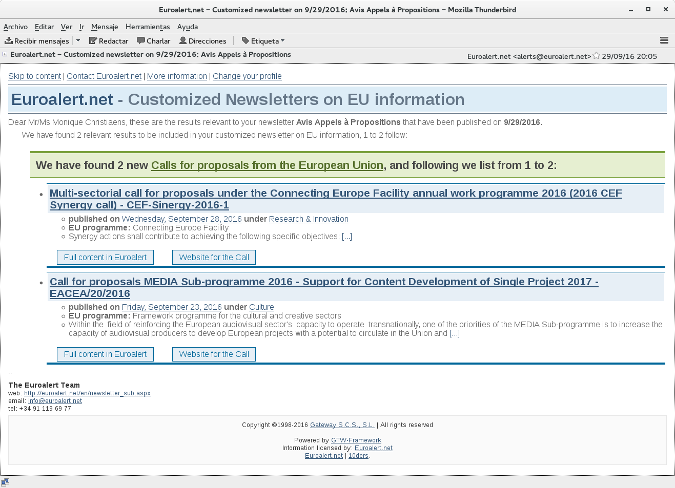Open the 10ders link in footer

(359, 455)
